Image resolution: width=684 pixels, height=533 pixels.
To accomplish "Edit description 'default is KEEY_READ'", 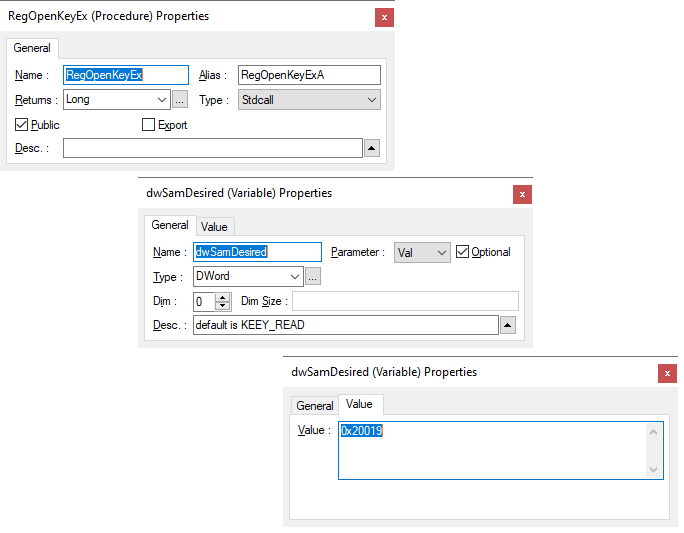I will pyautogui.click(x=346, y=325).
